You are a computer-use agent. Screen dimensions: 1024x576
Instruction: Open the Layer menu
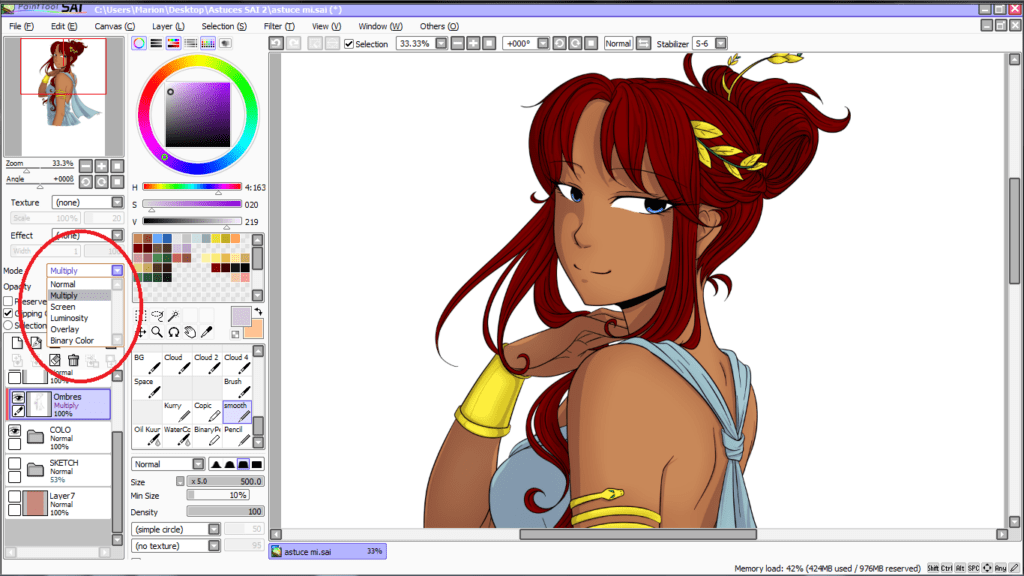tap(168, 26)
